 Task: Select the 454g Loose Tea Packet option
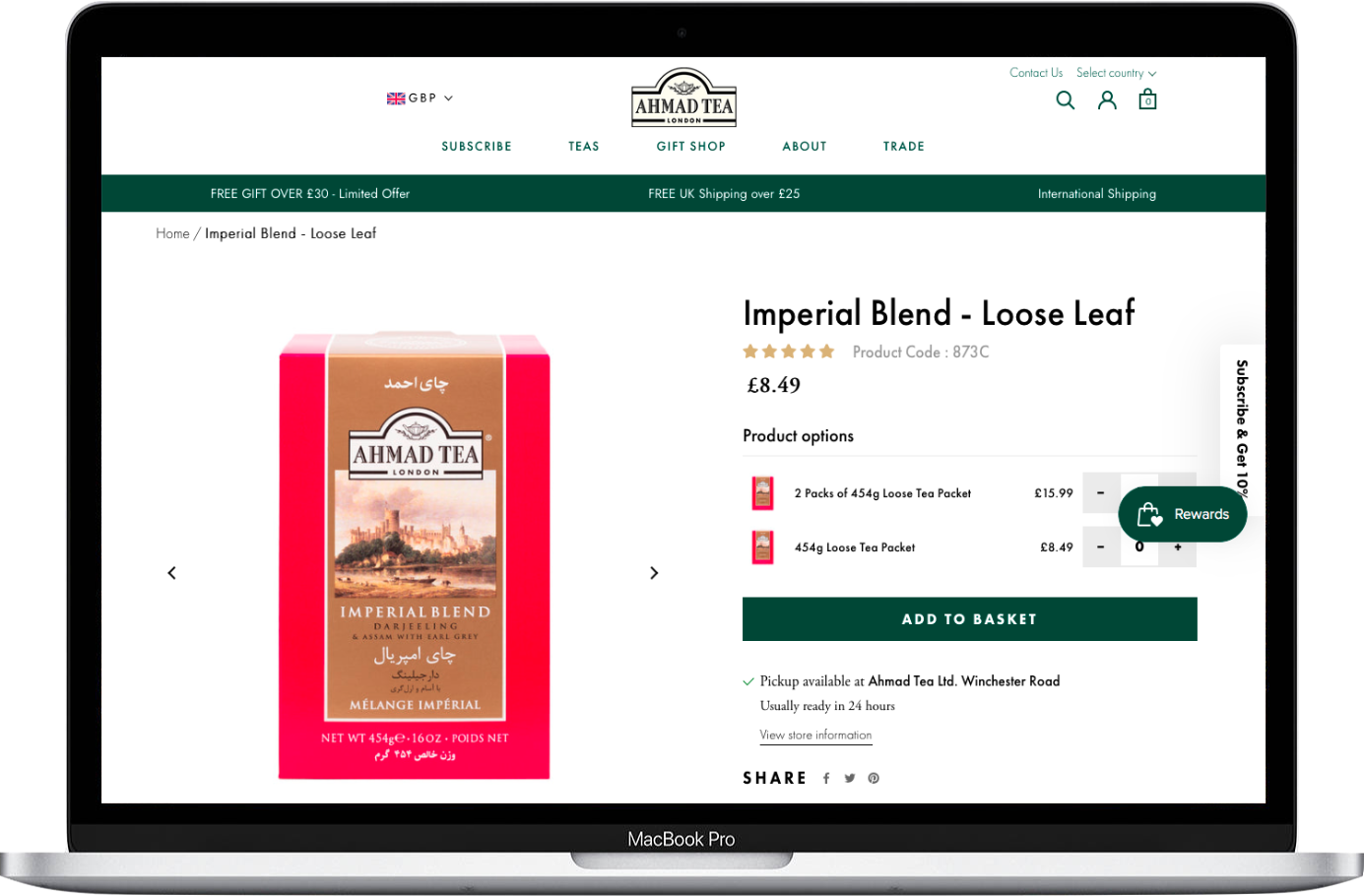pos(854,547)
